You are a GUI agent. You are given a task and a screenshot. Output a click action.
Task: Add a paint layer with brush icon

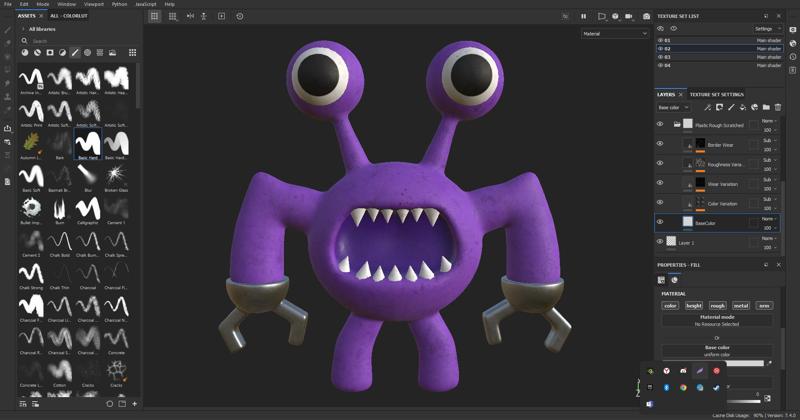731,107
